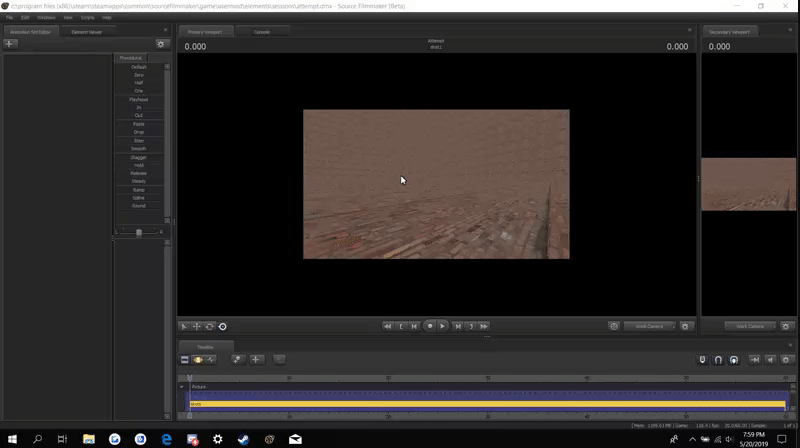Adjust the left-right preset slider handle
This screenshot has height=448, width=800.
(139, 232)
